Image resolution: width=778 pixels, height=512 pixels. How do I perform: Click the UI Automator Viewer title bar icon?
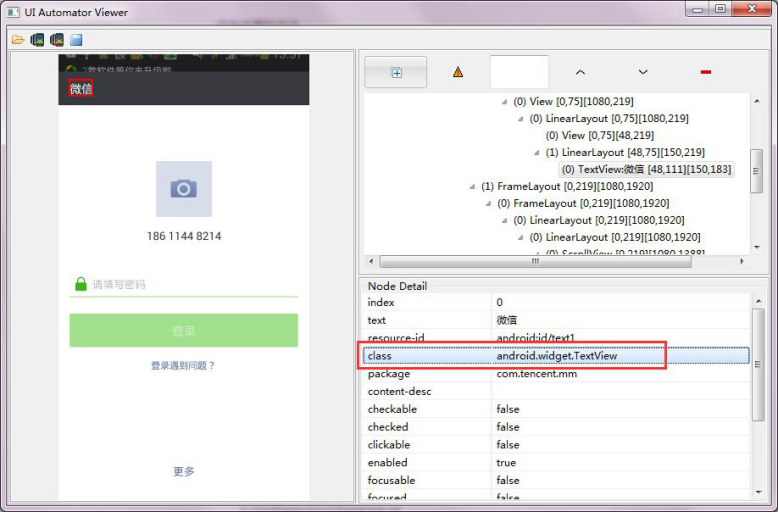click(13, 12)
